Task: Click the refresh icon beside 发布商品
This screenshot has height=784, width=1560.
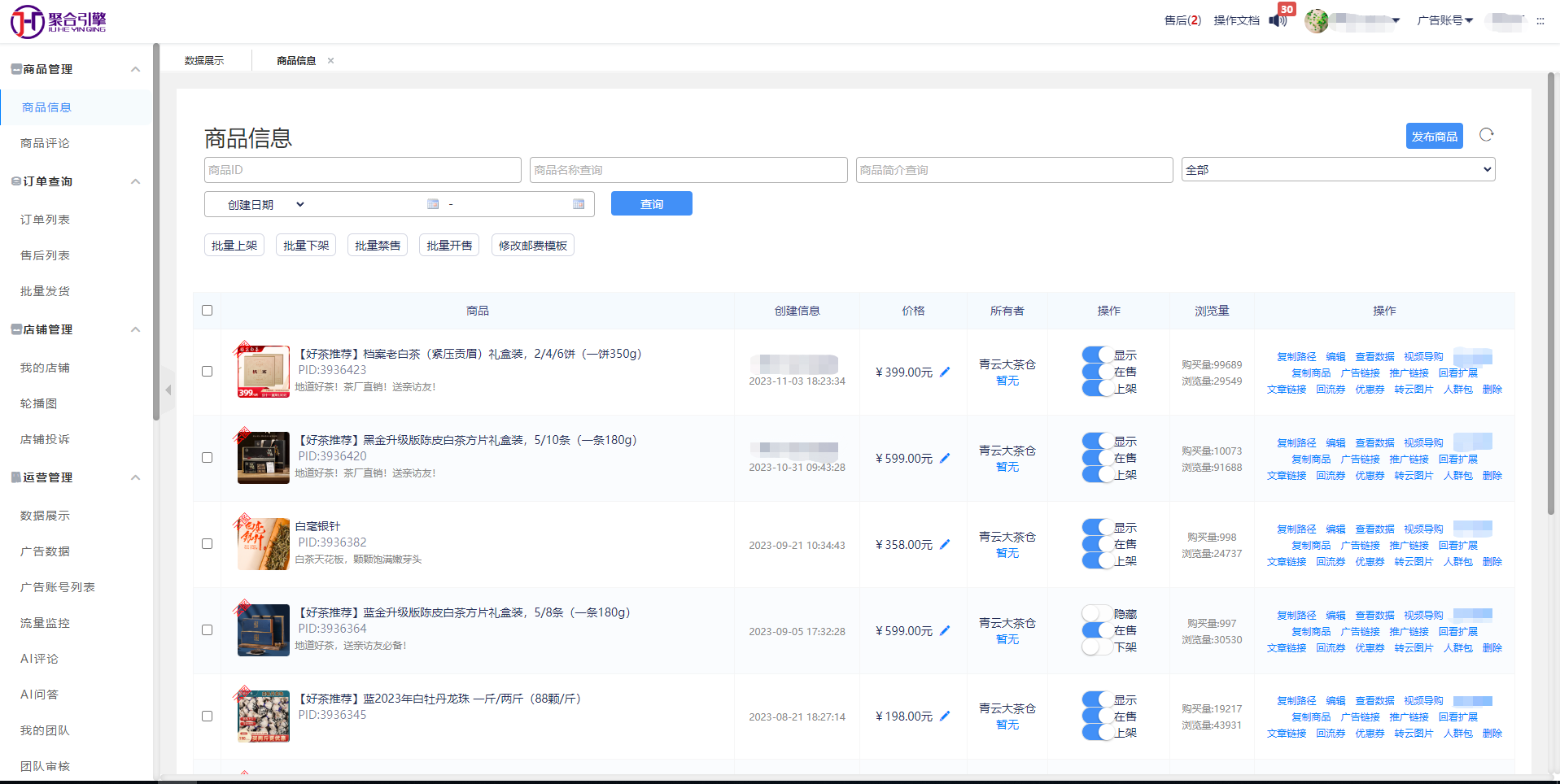Action: [1486, 135]
